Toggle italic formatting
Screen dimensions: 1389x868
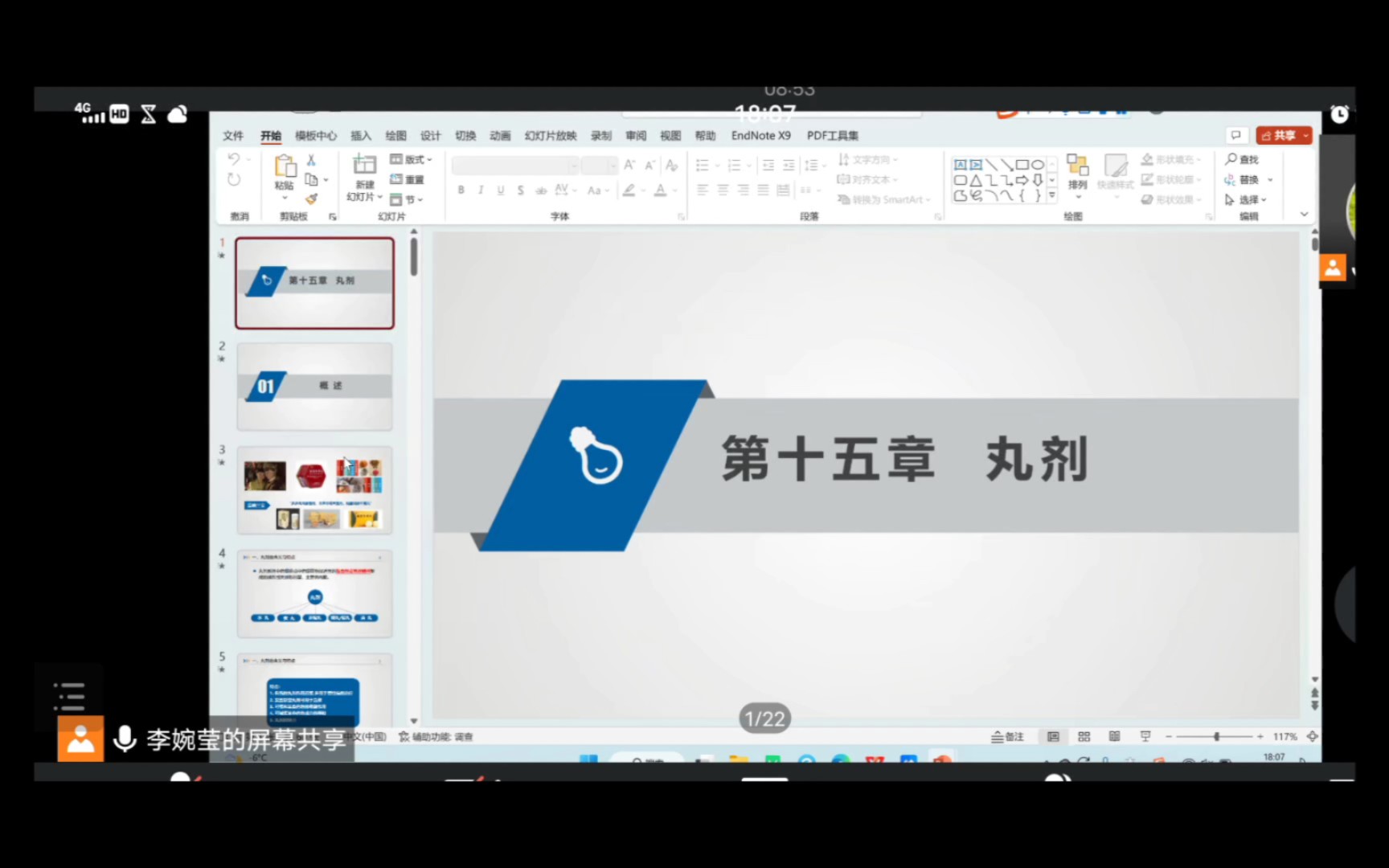tap(481, 190)
